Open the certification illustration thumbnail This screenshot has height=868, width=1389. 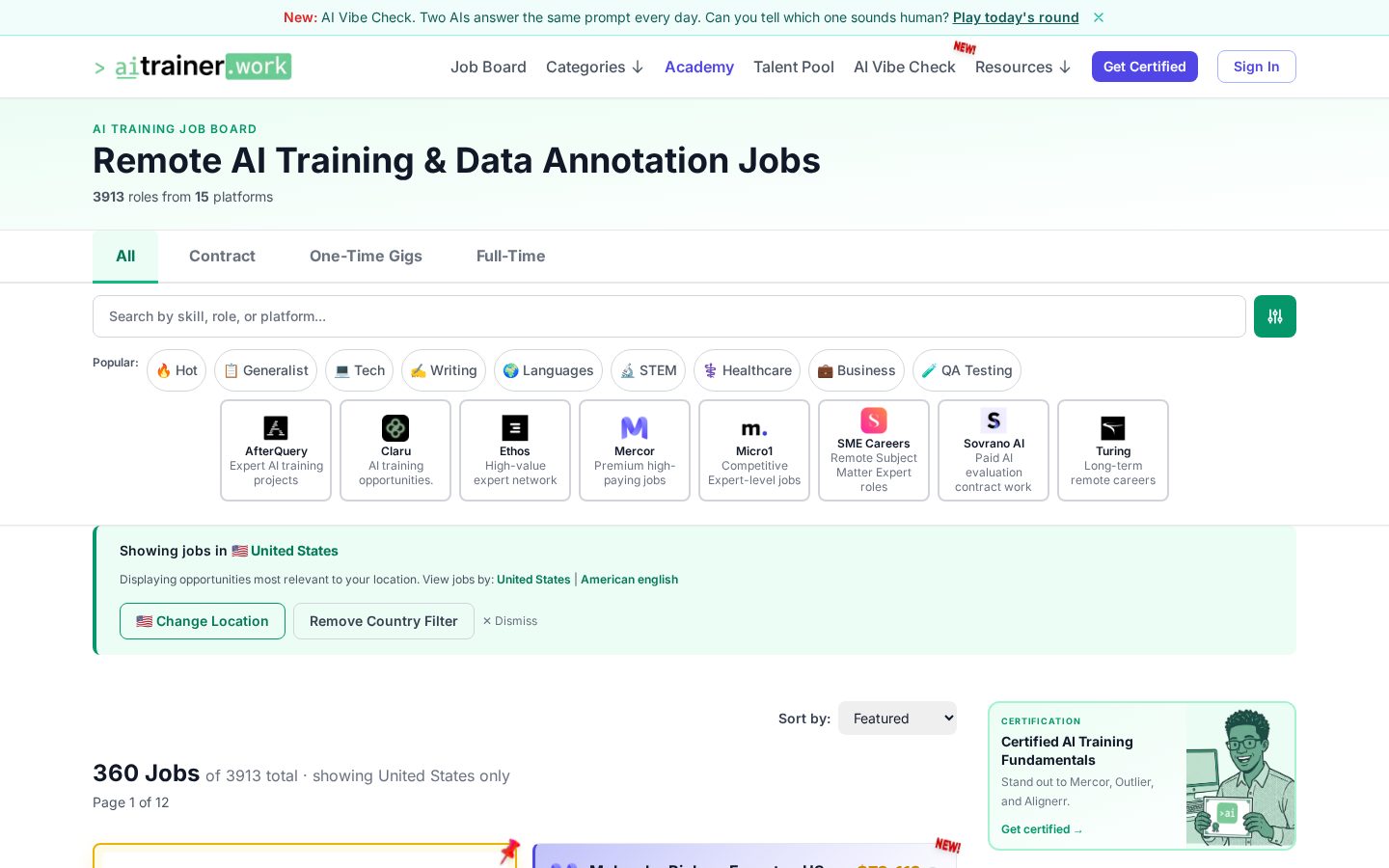coord(1239,775)
